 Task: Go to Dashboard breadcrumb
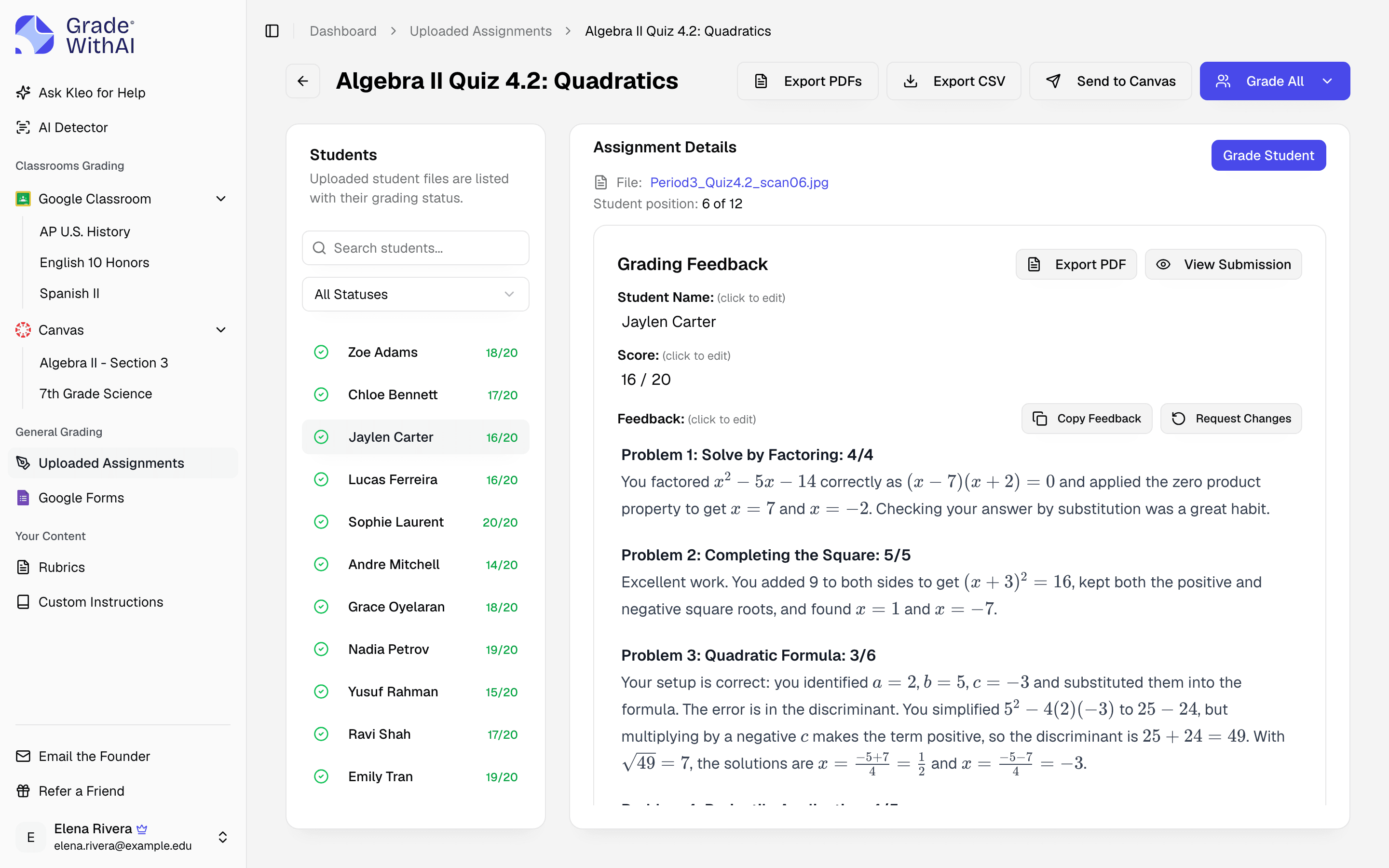pos(343,31)
